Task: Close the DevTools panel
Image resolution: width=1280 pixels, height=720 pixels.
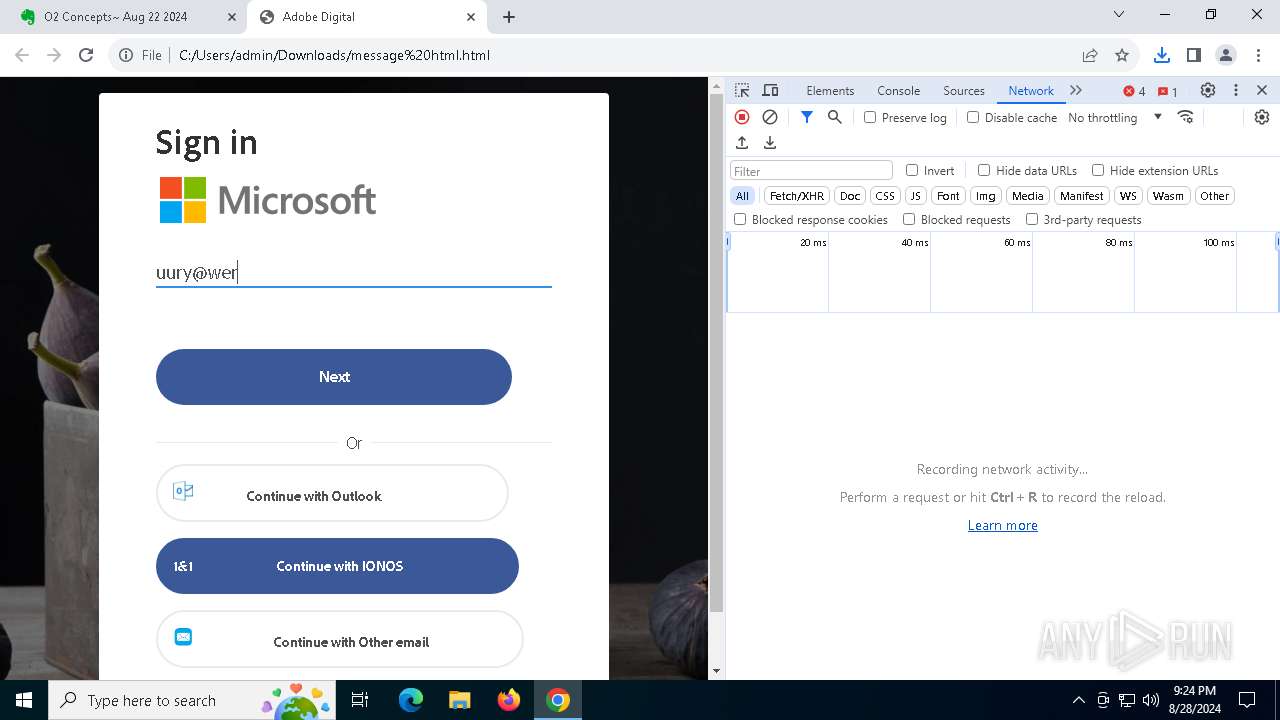Action: point(1262,90)
